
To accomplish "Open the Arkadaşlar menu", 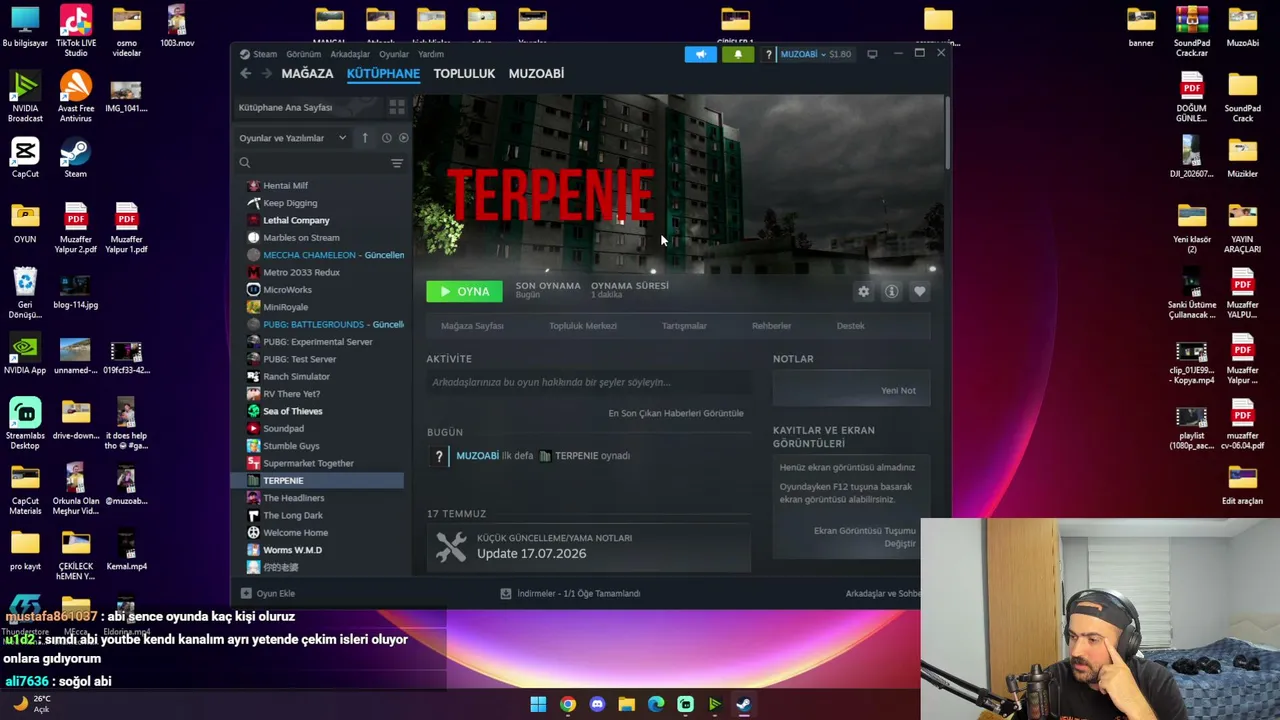I will point(350,54).
